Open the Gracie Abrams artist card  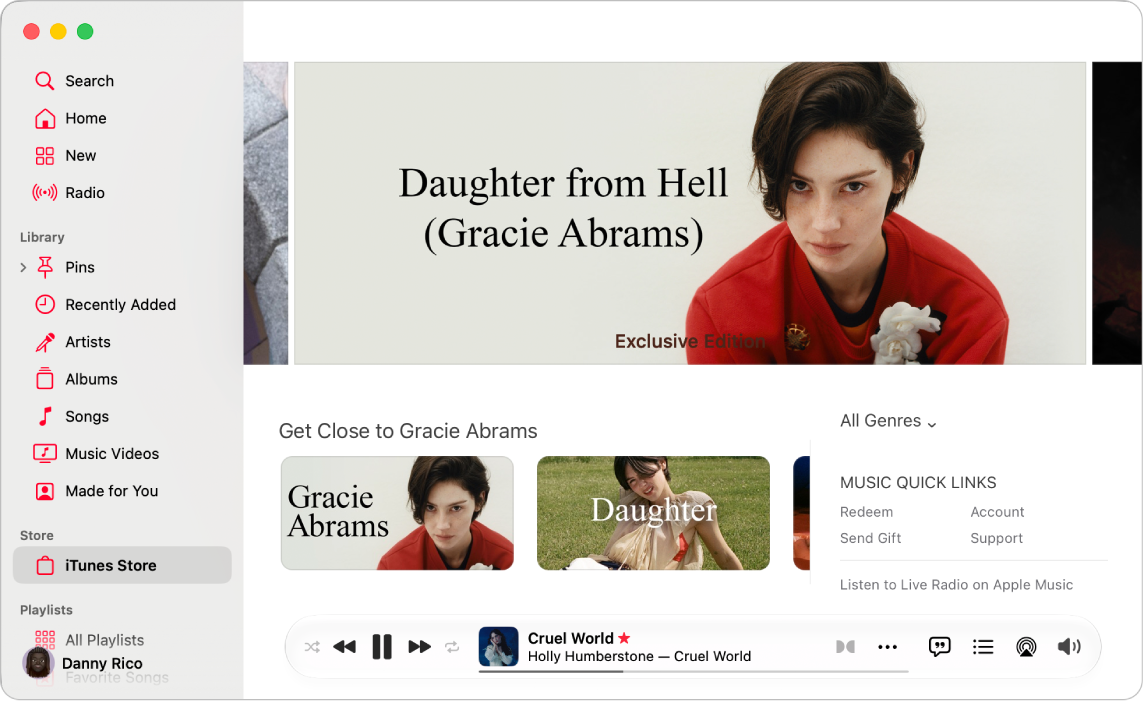click(397, 513)
